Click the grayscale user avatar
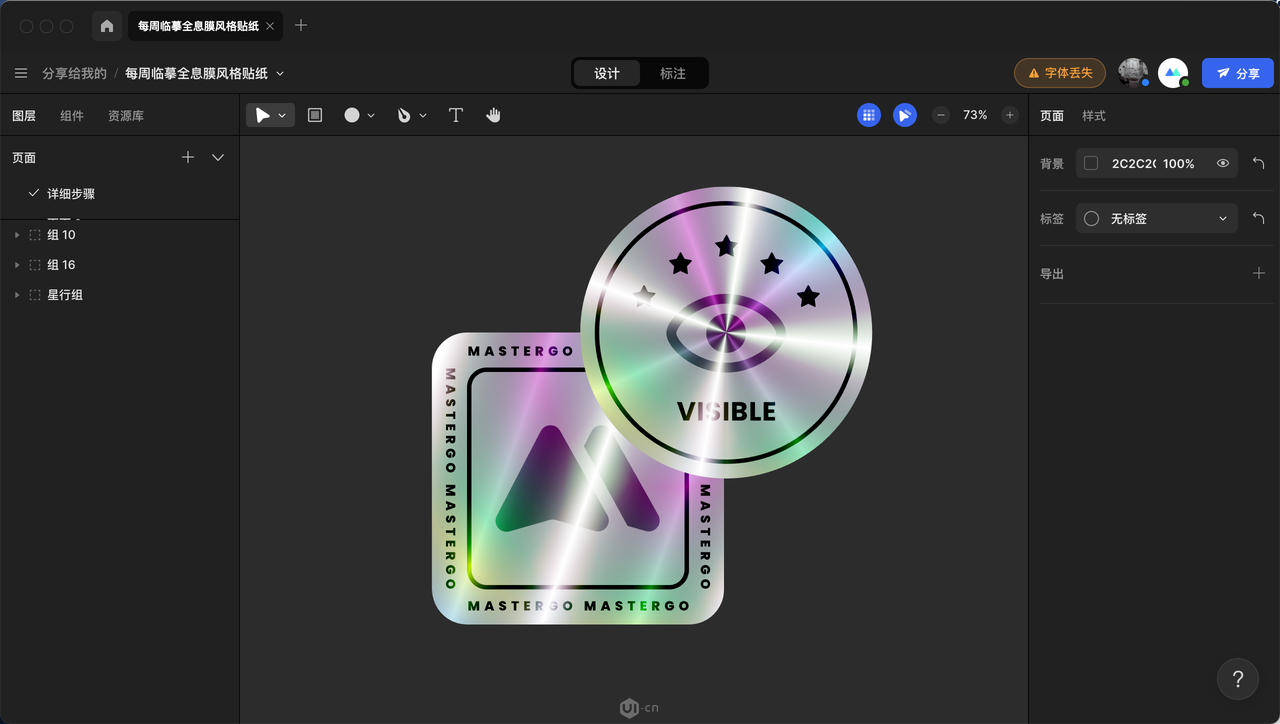This screenshot has width=1280, height=724. coord(1133,72)
